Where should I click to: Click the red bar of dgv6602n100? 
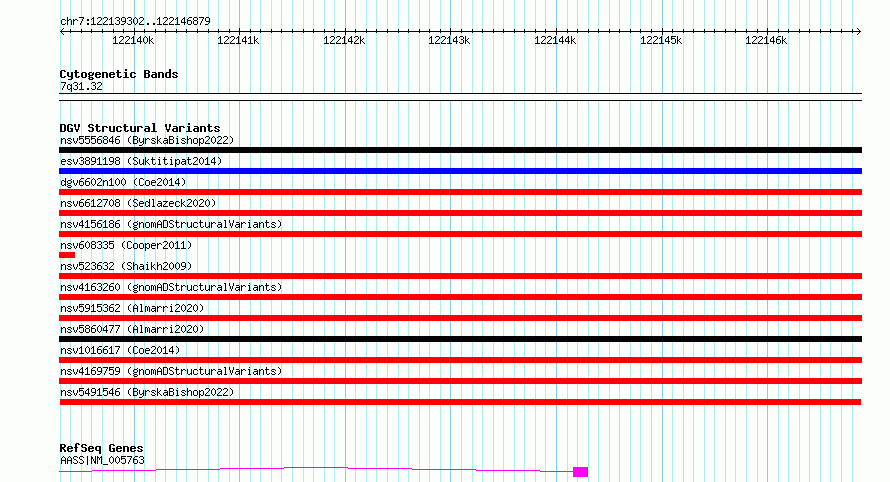point(460,192)
